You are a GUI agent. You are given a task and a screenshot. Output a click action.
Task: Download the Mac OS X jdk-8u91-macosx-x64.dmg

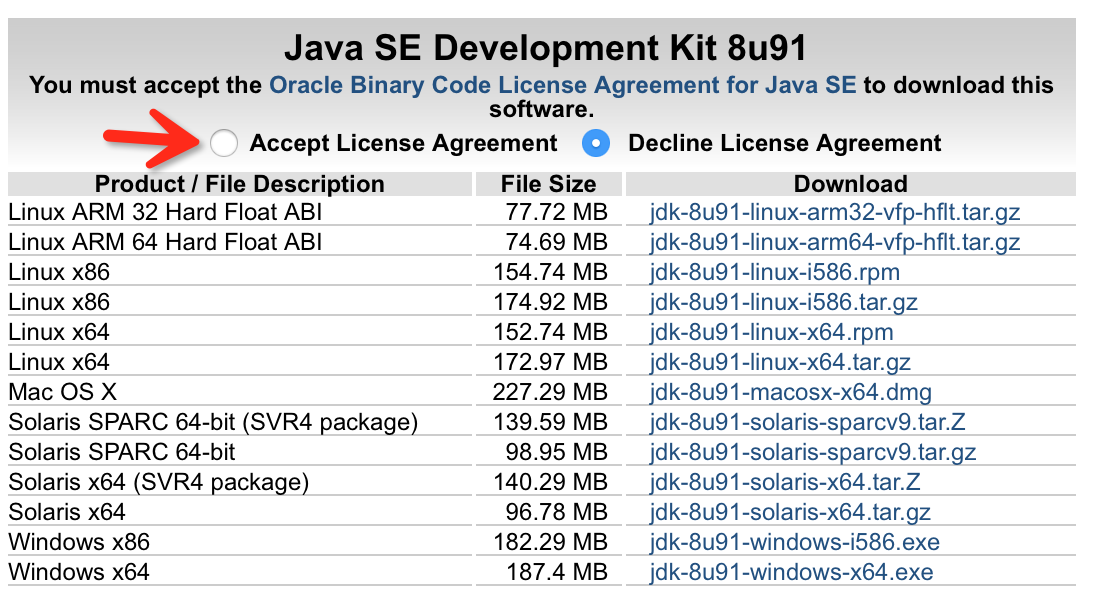tap(792, 392)
